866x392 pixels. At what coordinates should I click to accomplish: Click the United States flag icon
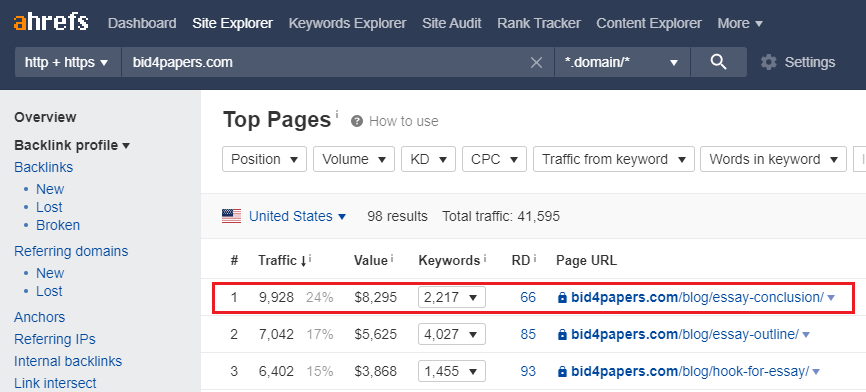point(231,216)
